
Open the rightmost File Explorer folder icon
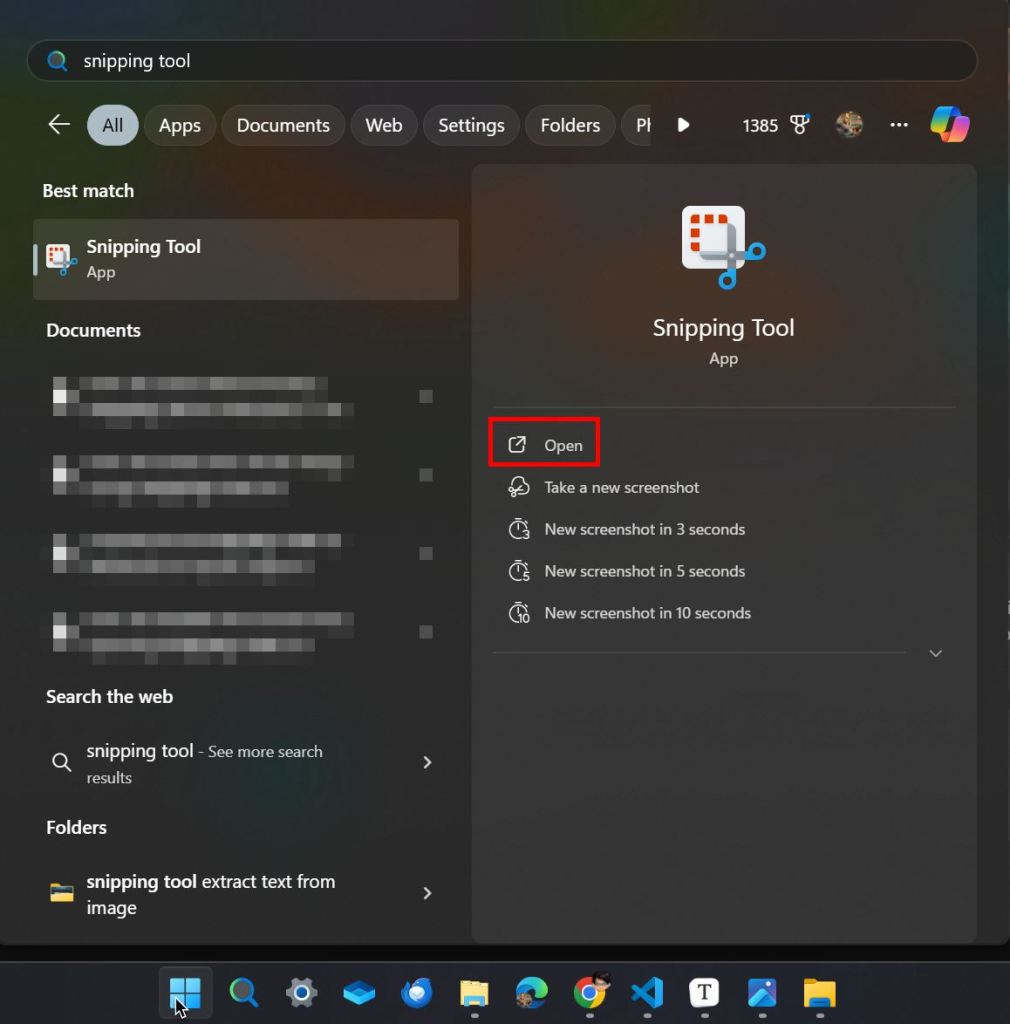[819, 993]
